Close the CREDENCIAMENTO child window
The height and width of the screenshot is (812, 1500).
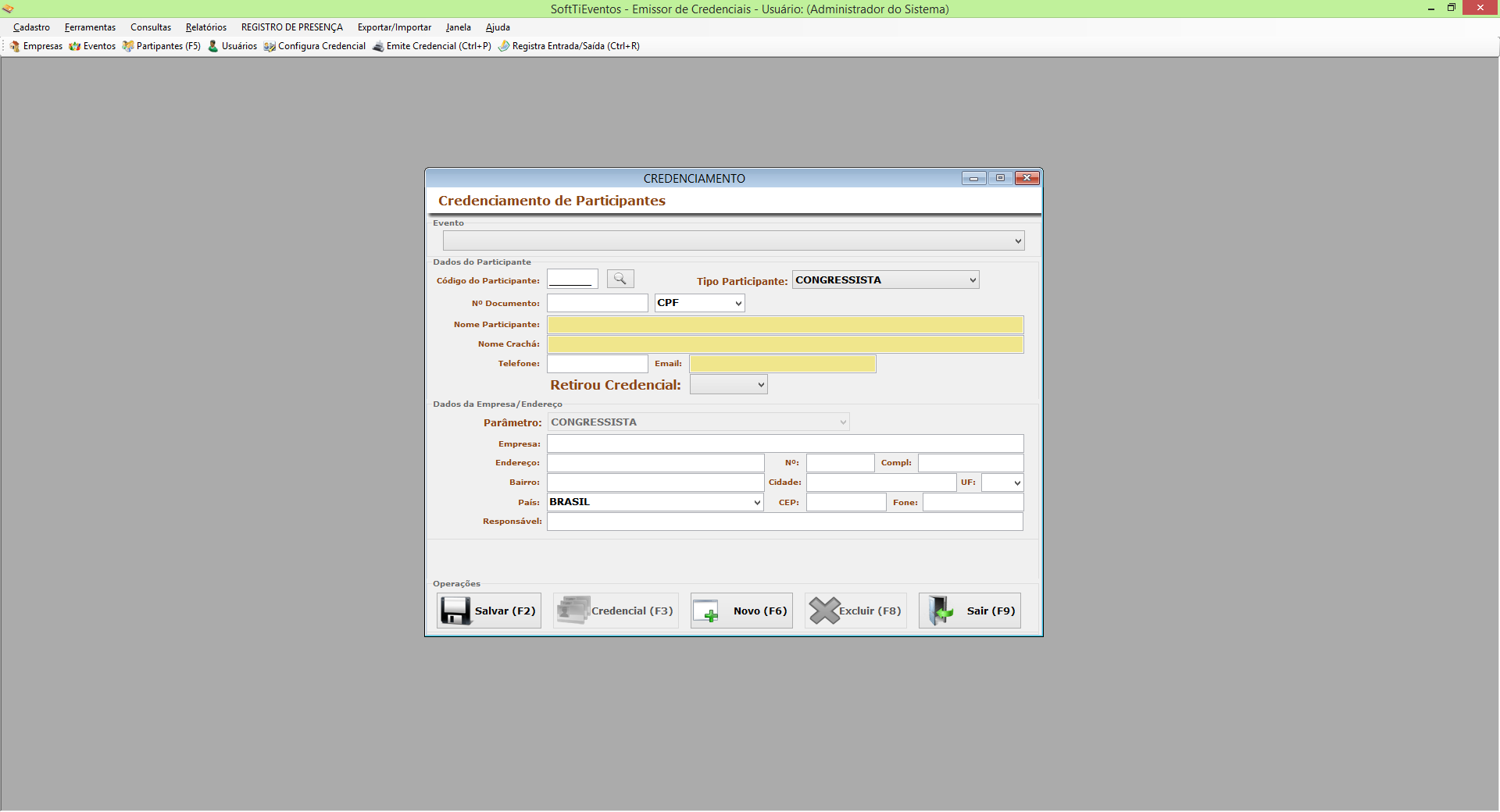(x=1027, y=178)
